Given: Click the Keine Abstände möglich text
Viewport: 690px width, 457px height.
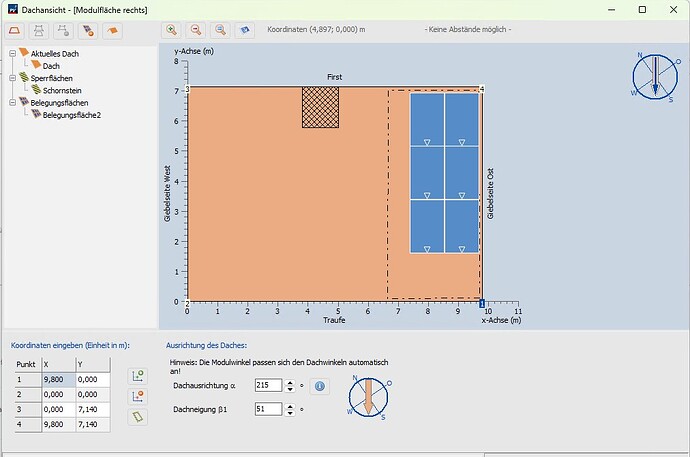Looking at the screenshot, I should click(468, 29).
